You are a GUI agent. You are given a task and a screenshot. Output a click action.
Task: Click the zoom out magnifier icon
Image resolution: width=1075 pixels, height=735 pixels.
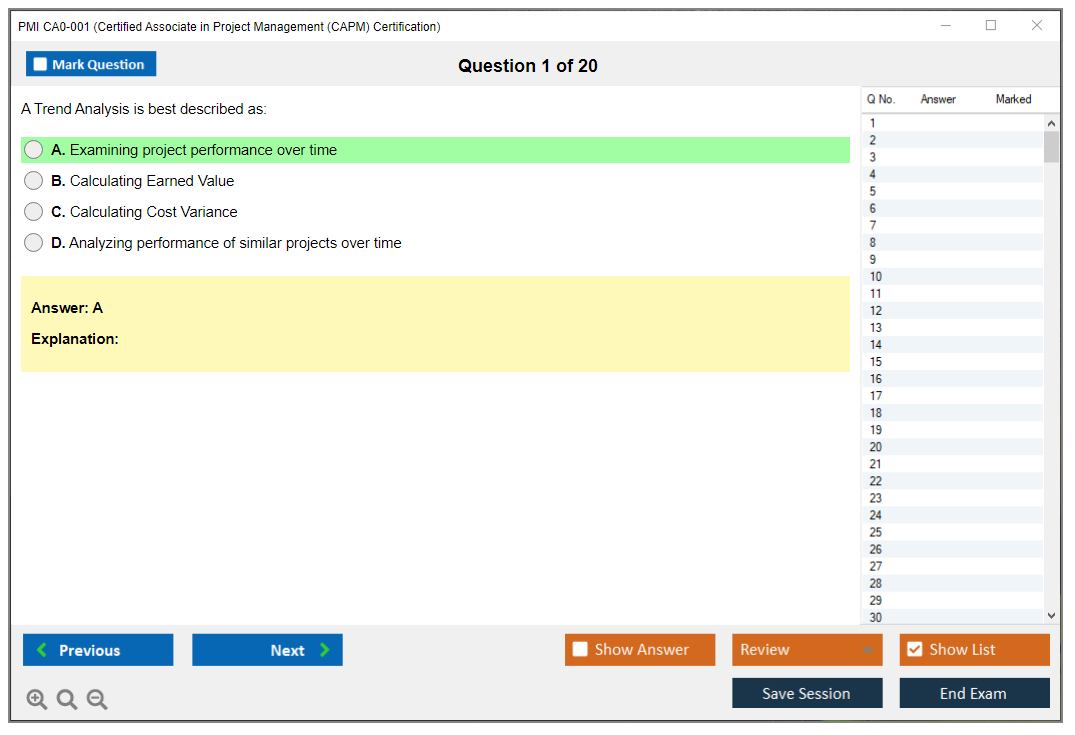pyautogui.click(x=97, y=700)
